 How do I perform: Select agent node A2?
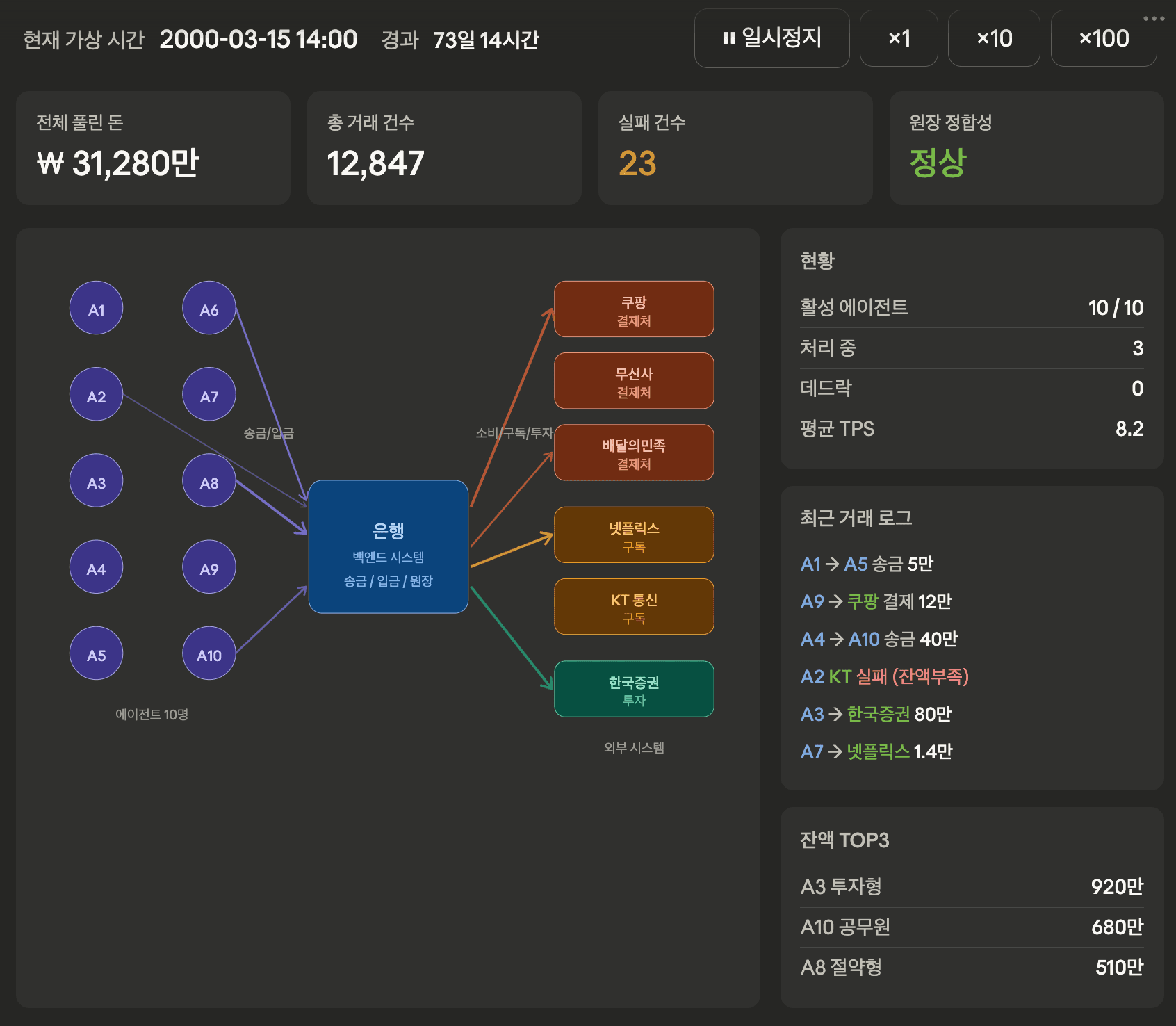click(x=97, y=394)
